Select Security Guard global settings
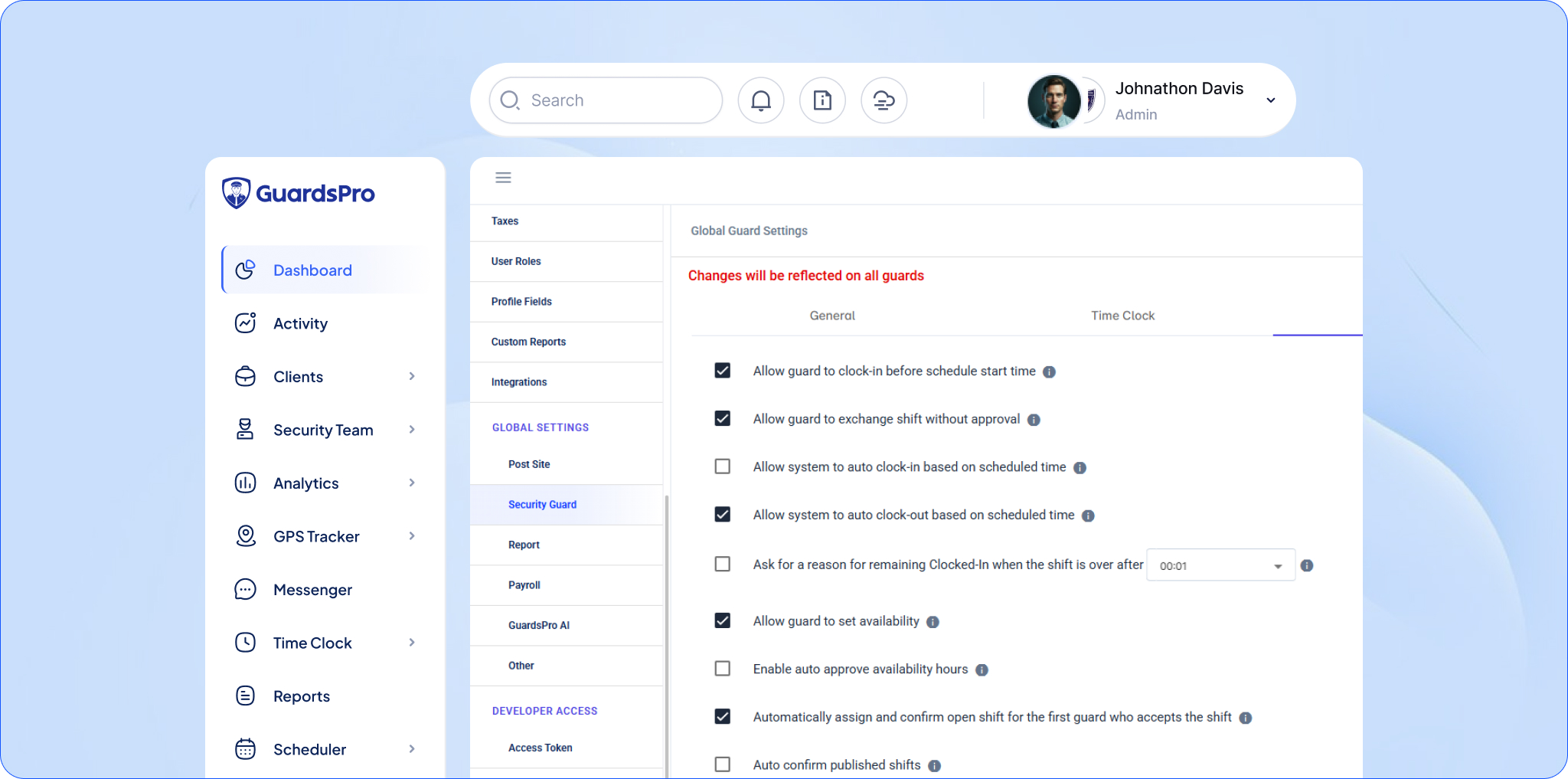 [x=567, y=505]
